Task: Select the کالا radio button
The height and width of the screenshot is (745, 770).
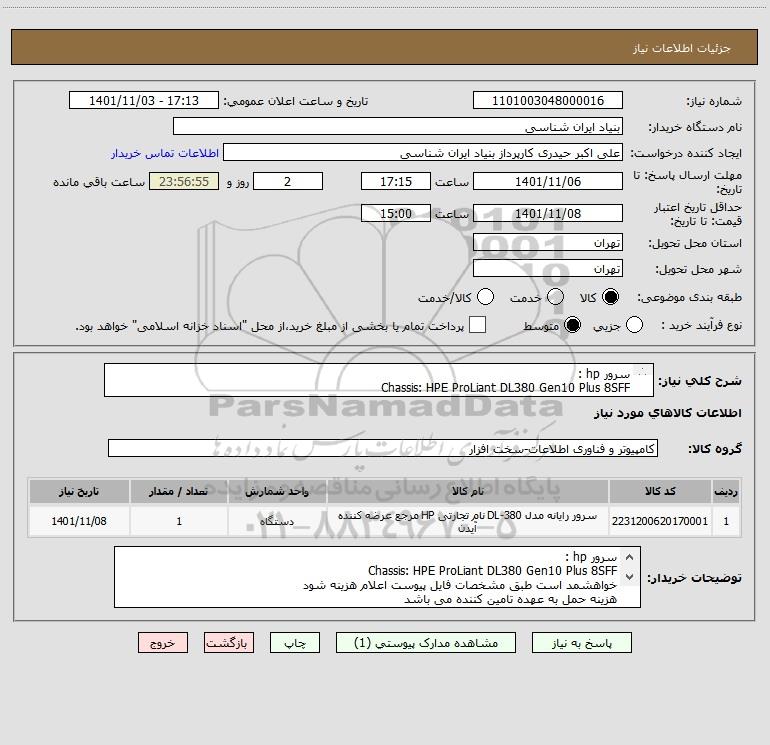Action: (610, 297)
